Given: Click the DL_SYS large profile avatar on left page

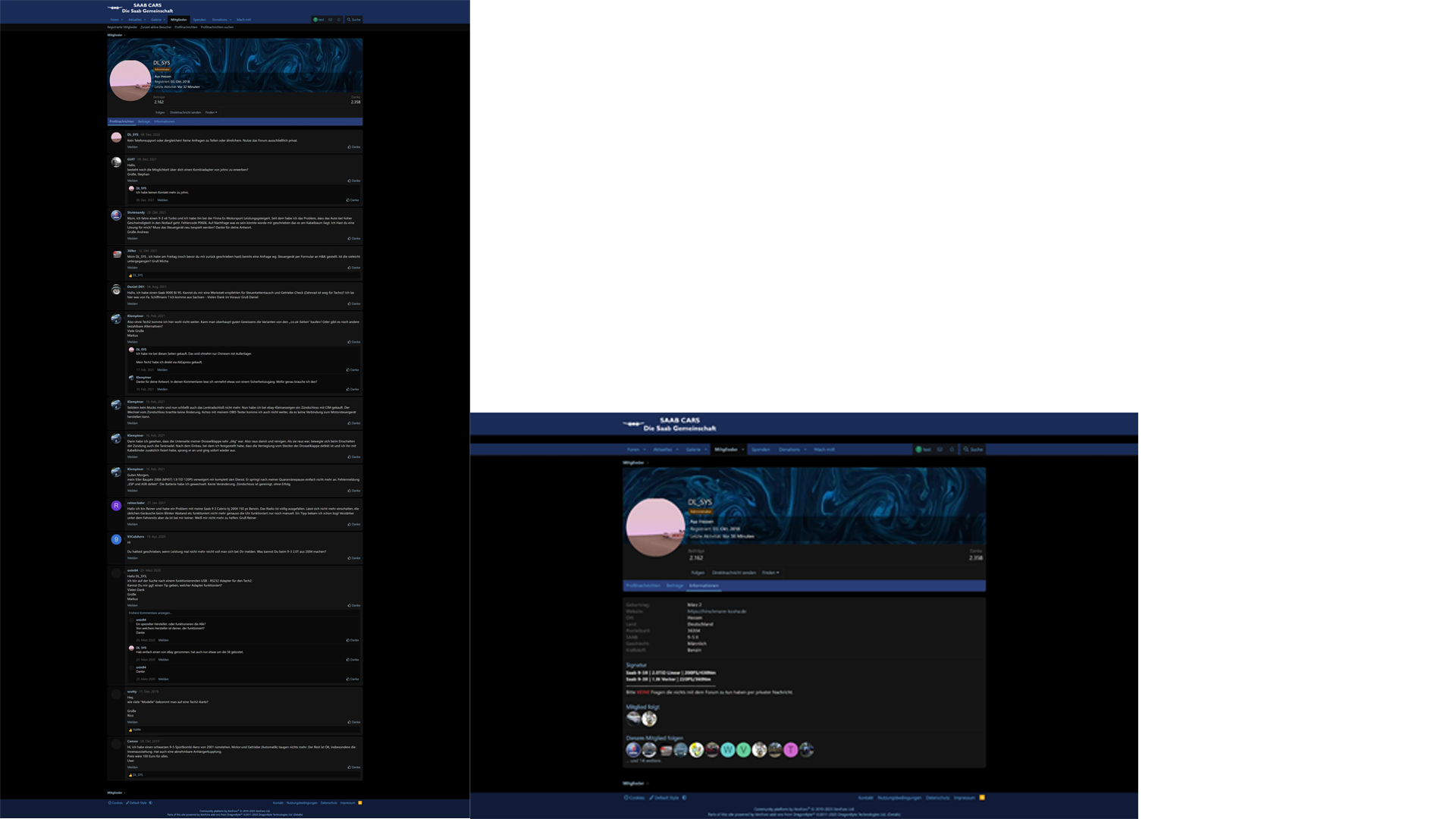Looking at the screenshot, I should pos(130,80).
